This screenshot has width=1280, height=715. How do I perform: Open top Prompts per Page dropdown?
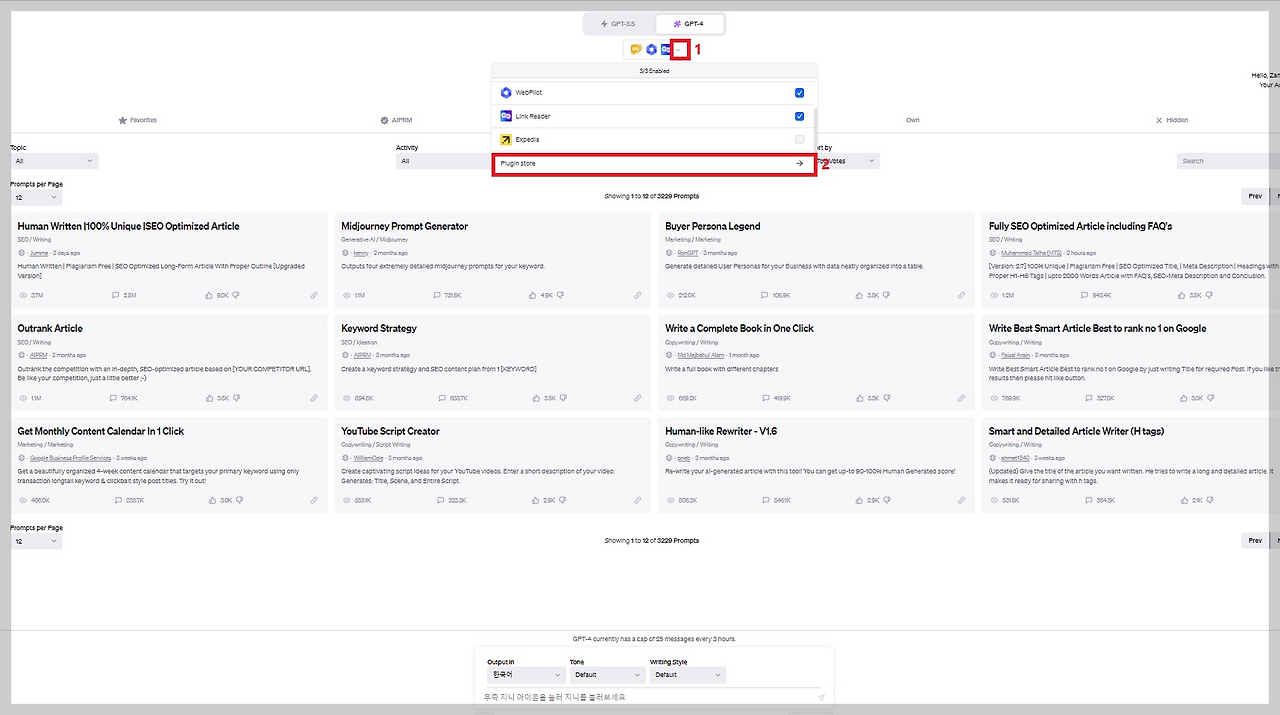(x=36, y=198)
